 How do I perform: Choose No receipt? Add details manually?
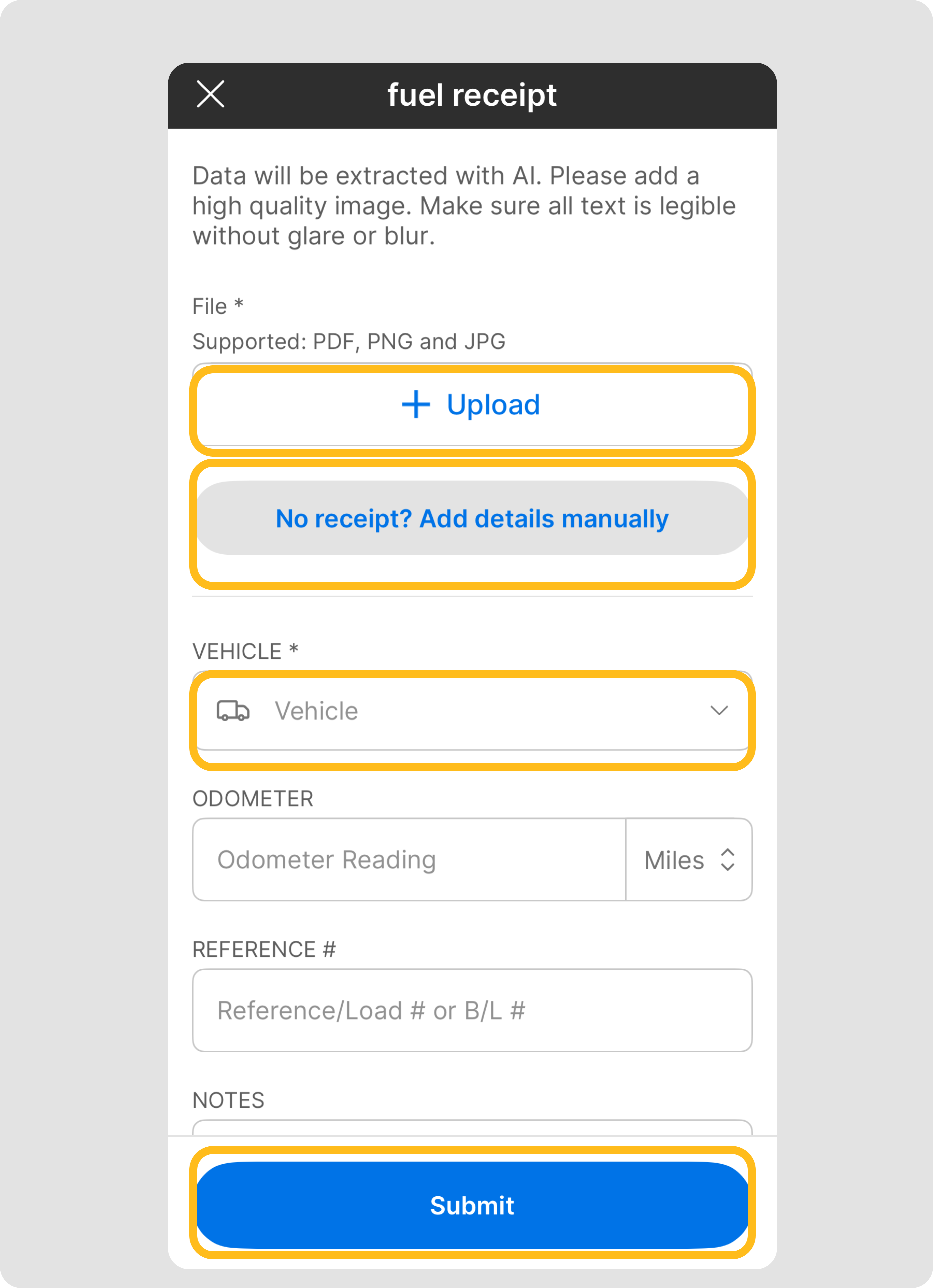pyautogui.click(x=472, y=518)
